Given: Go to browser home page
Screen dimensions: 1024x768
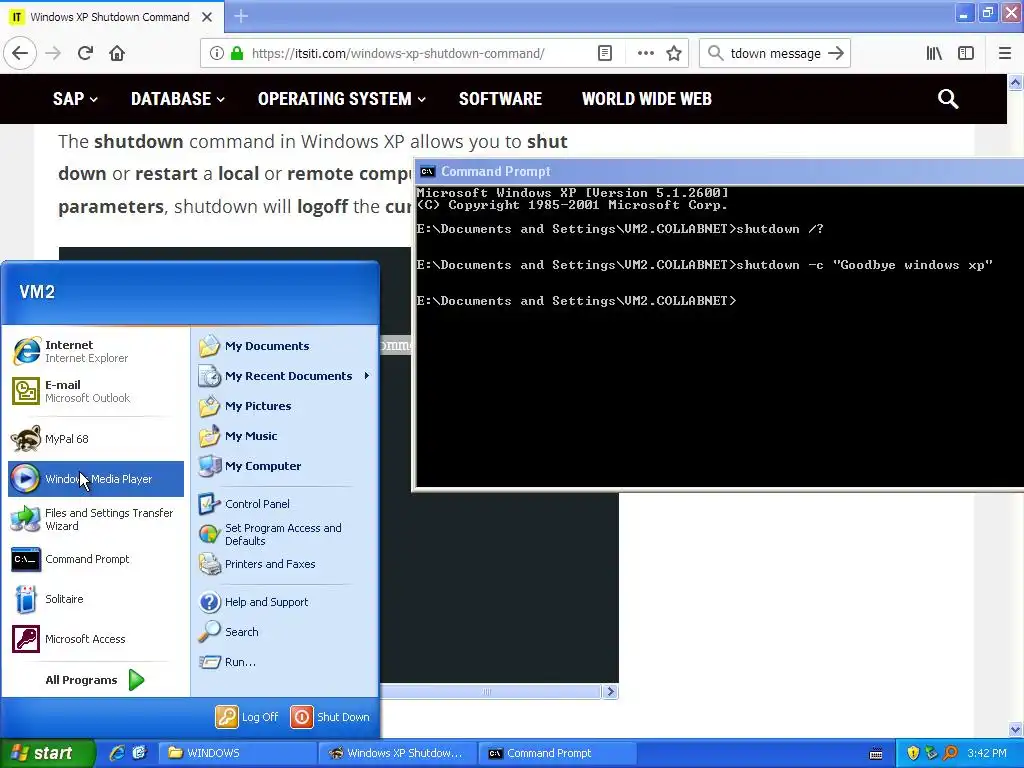Looking at the screenshot, I should tap(117, 53).
